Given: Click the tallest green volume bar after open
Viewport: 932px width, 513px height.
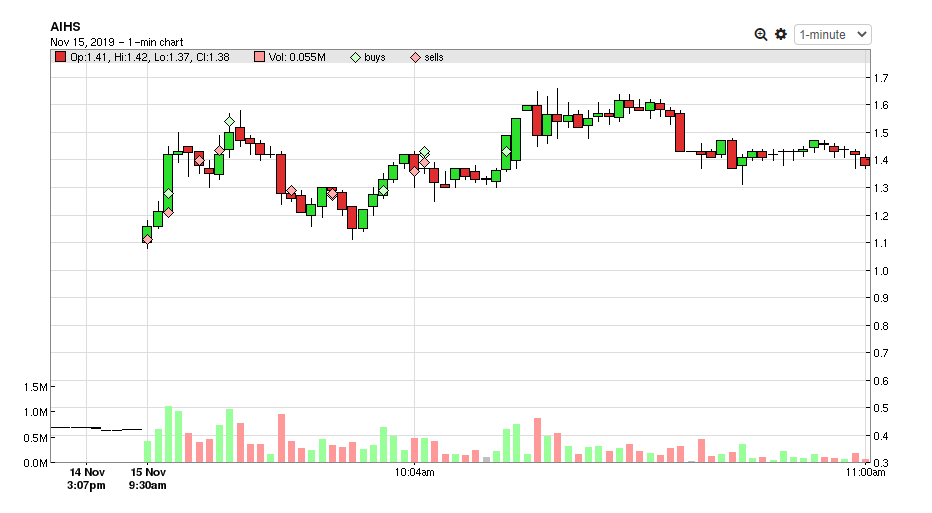Looking at the screenshot, I should (168, 435).
